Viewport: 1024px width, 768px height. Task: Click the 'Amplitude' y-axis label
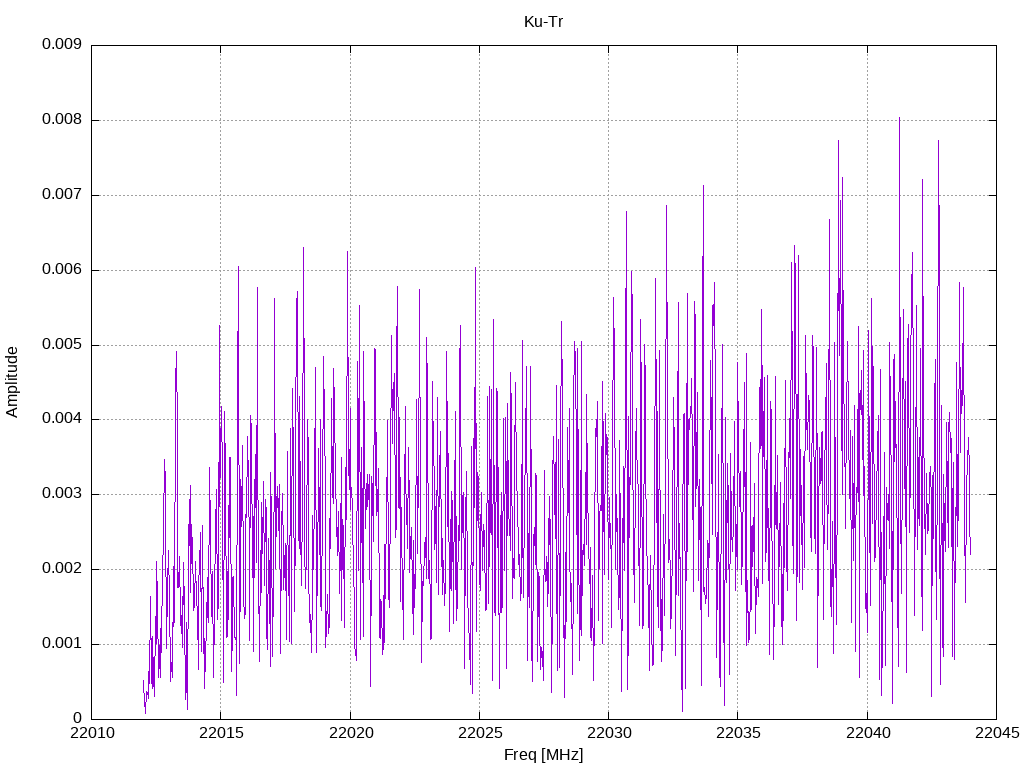12,382
